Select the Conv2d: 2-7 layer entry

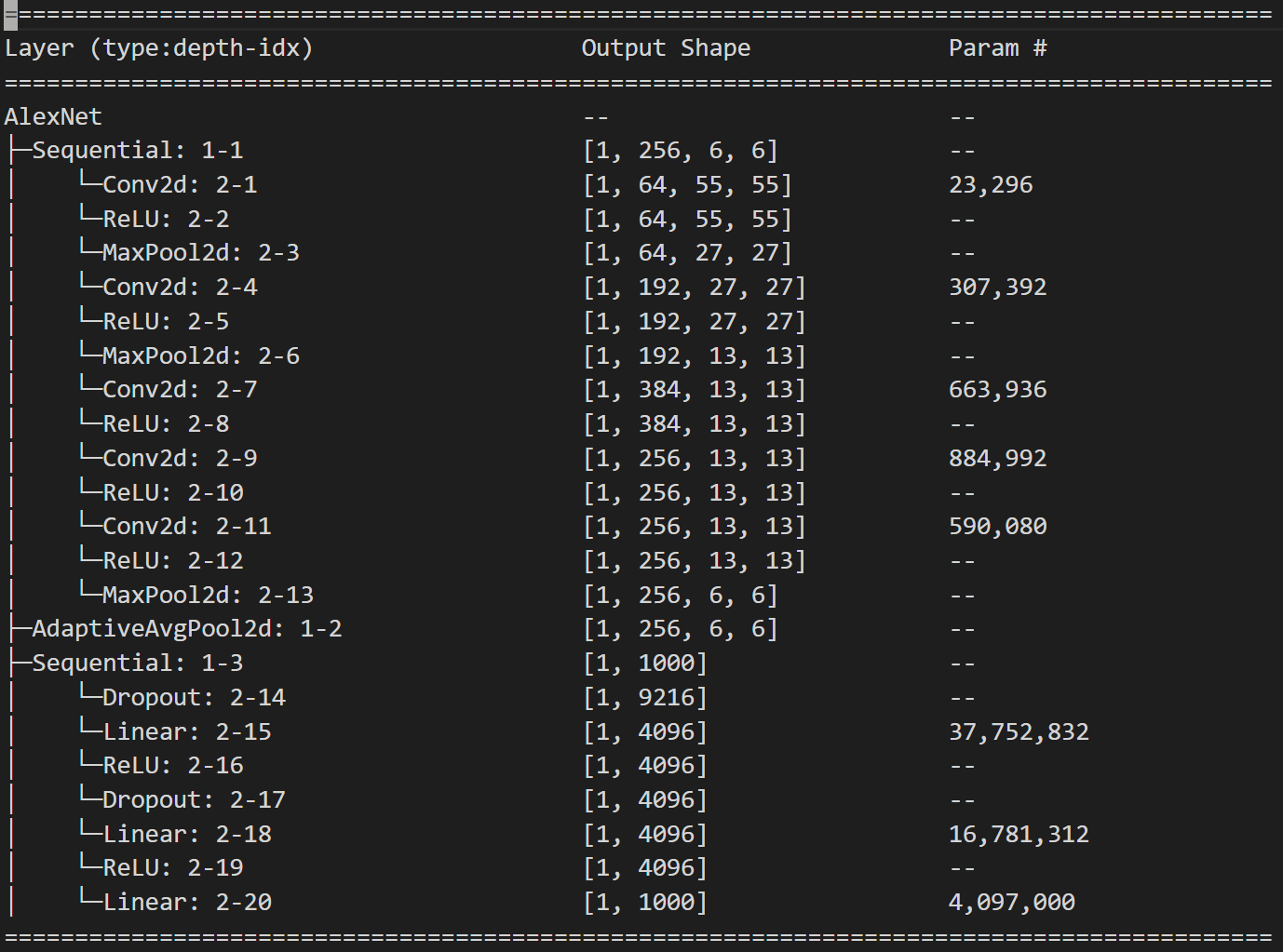[179, 390]
